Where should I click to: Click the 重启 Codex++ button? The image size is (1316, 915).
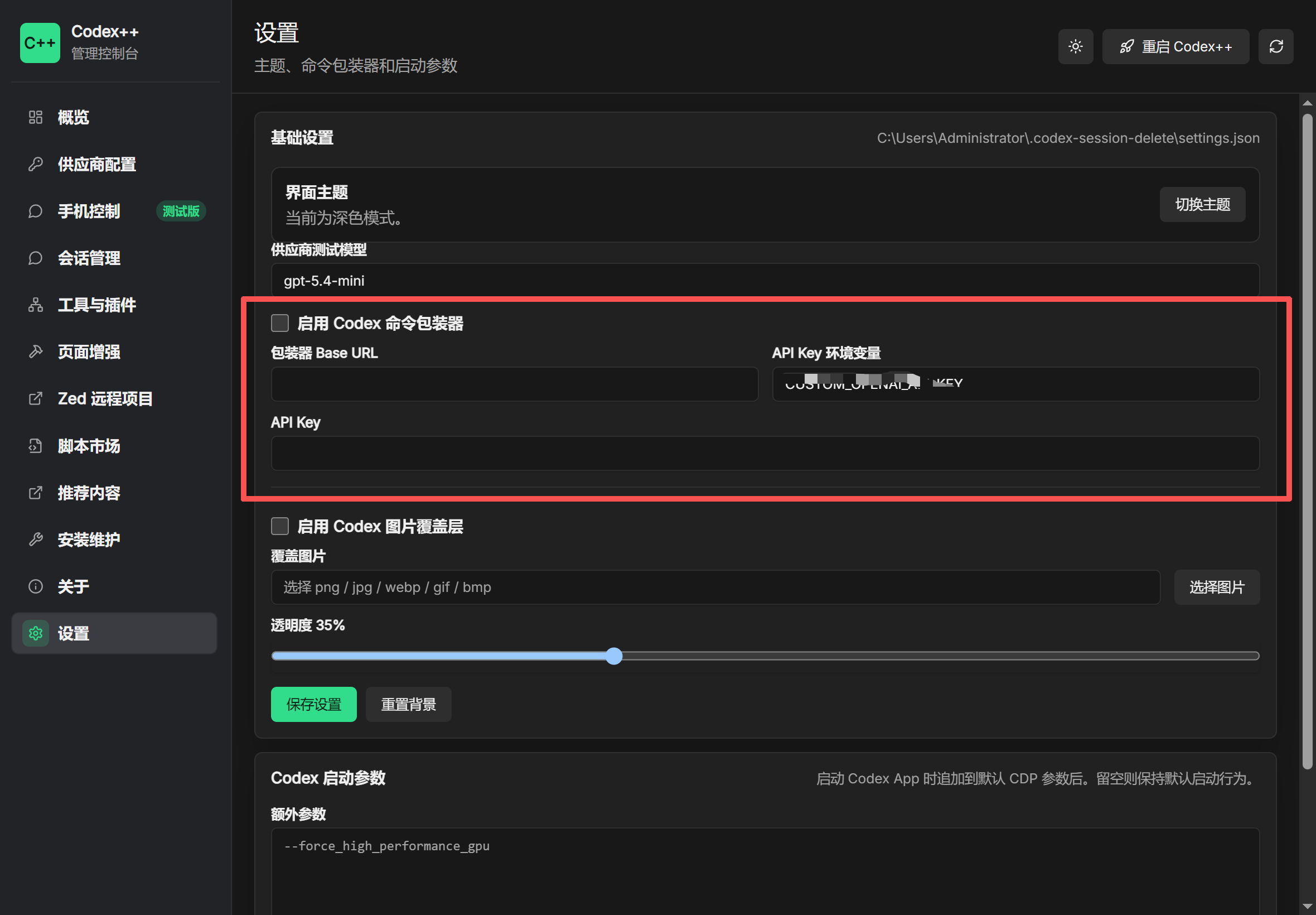point(1175,46)
